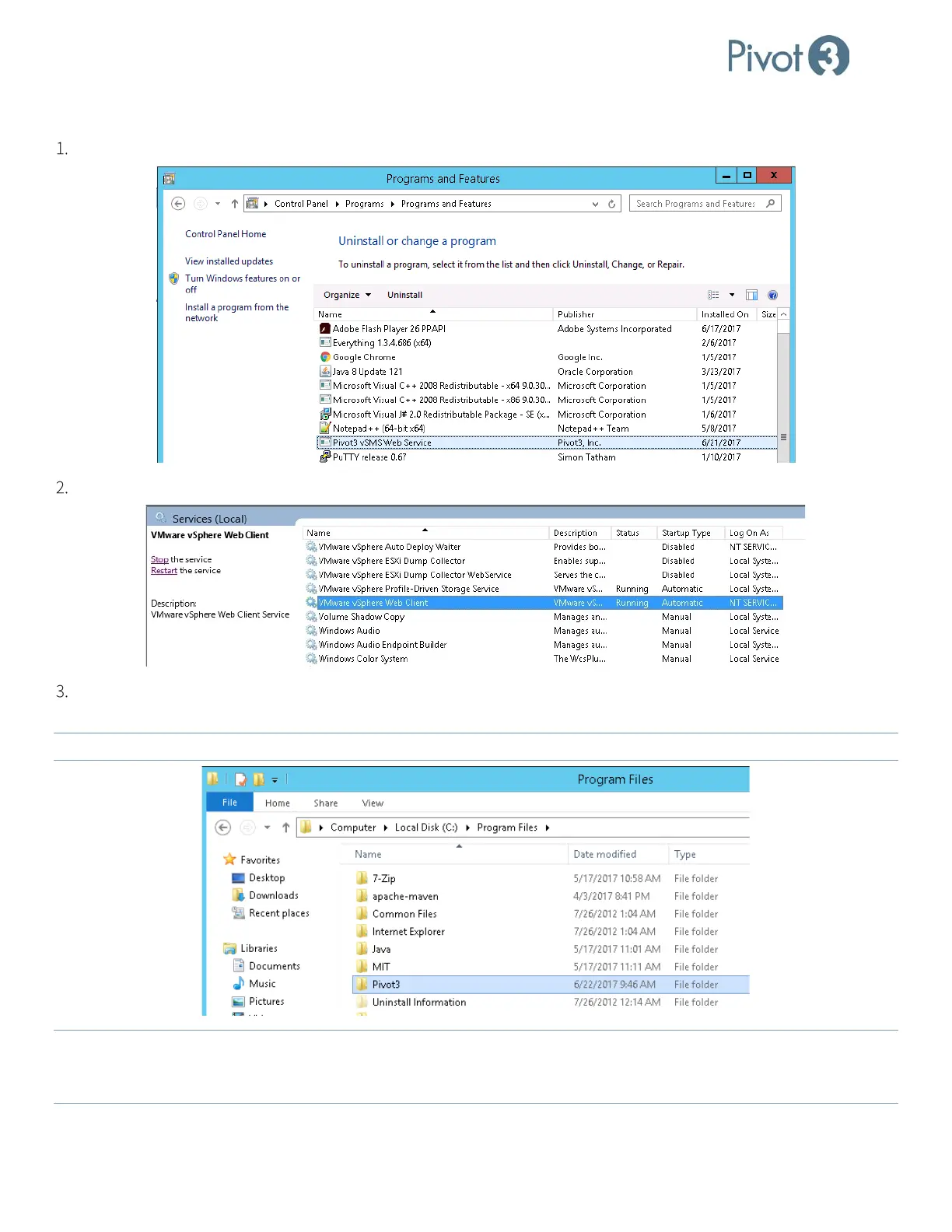The height and width of the screenshot is (1232, 952).
Task: Expand the arrow after Program Files in breadcrumb
Action: coord(548,828)
